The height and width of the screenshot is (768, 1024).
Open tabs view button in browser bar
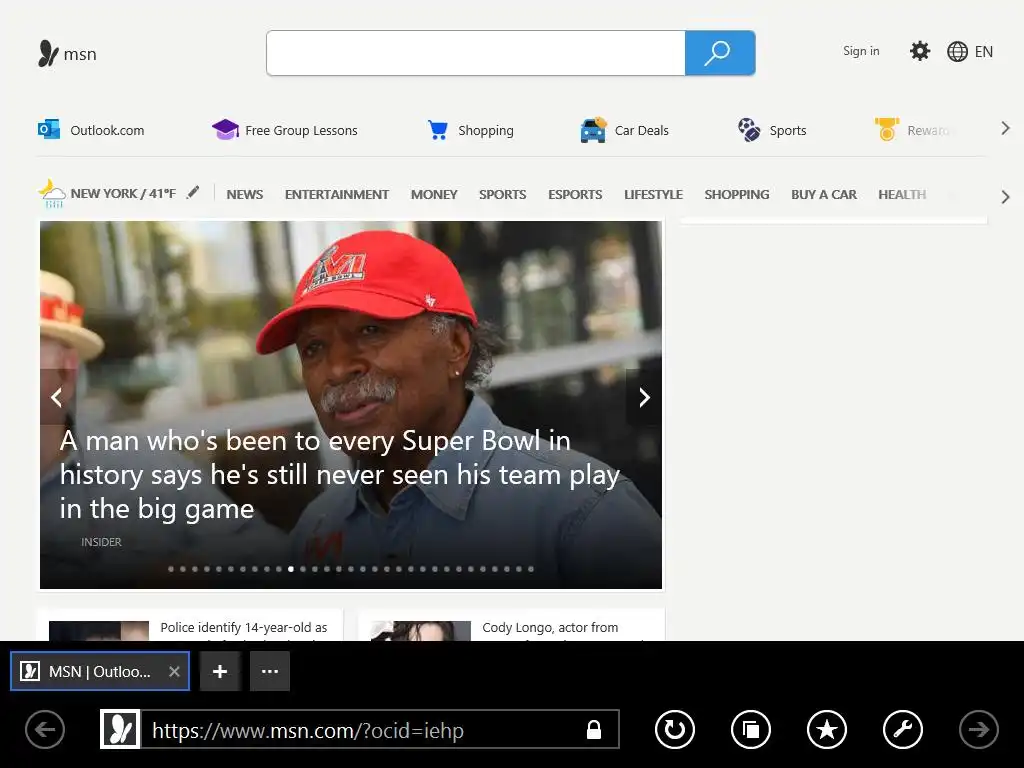point(750,729)
